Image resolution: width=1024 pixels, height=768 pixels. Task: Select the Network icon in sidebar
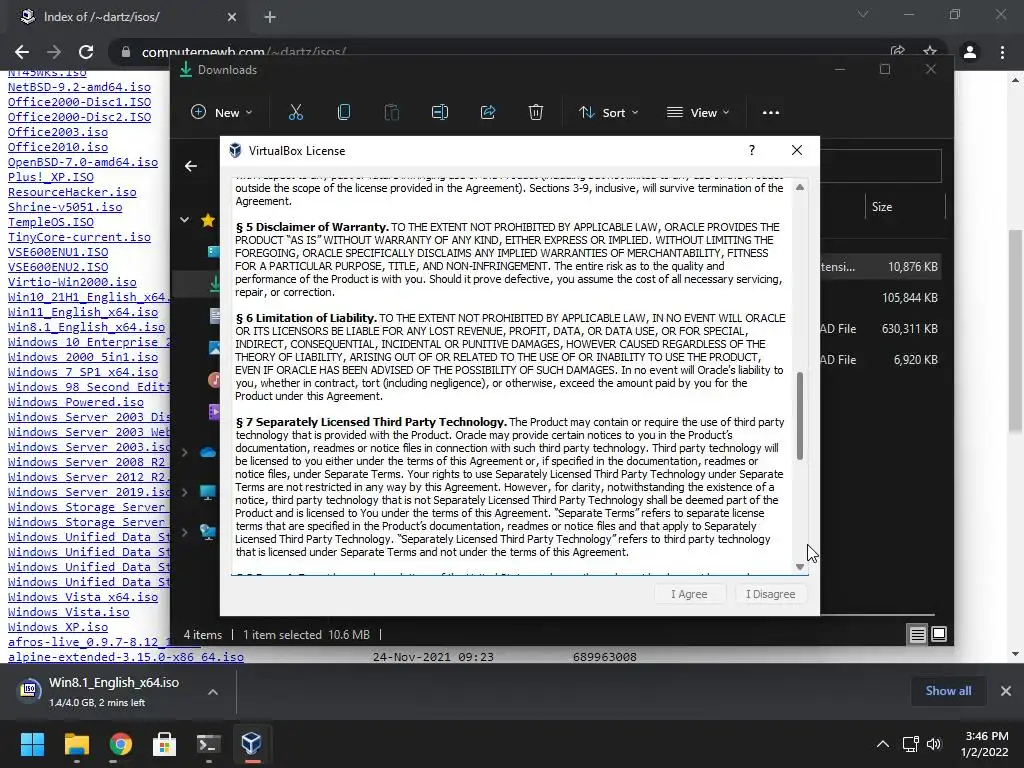(208, 532)
